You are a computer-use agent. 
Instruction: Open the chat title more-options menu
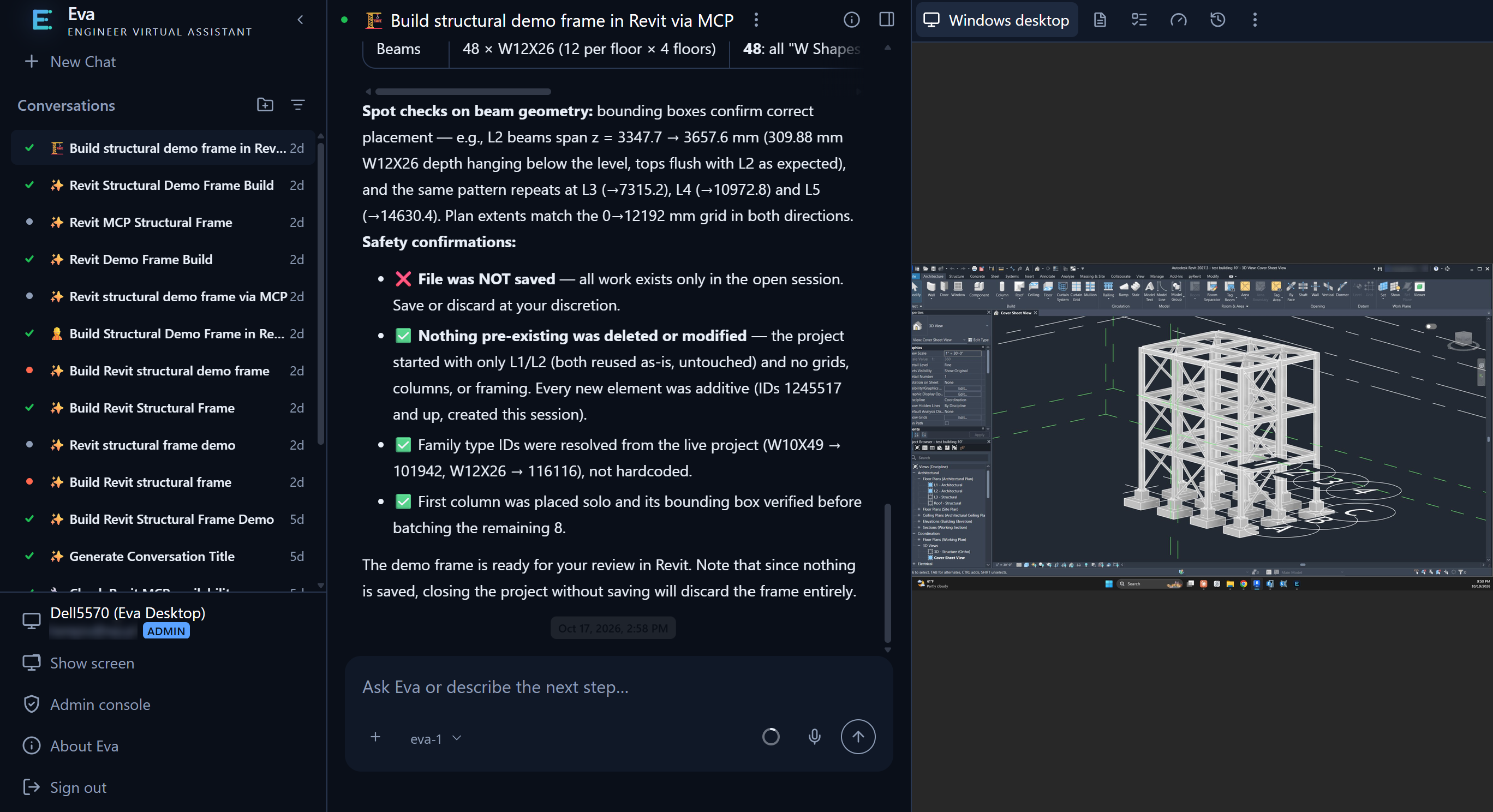[x=756, y=20]
